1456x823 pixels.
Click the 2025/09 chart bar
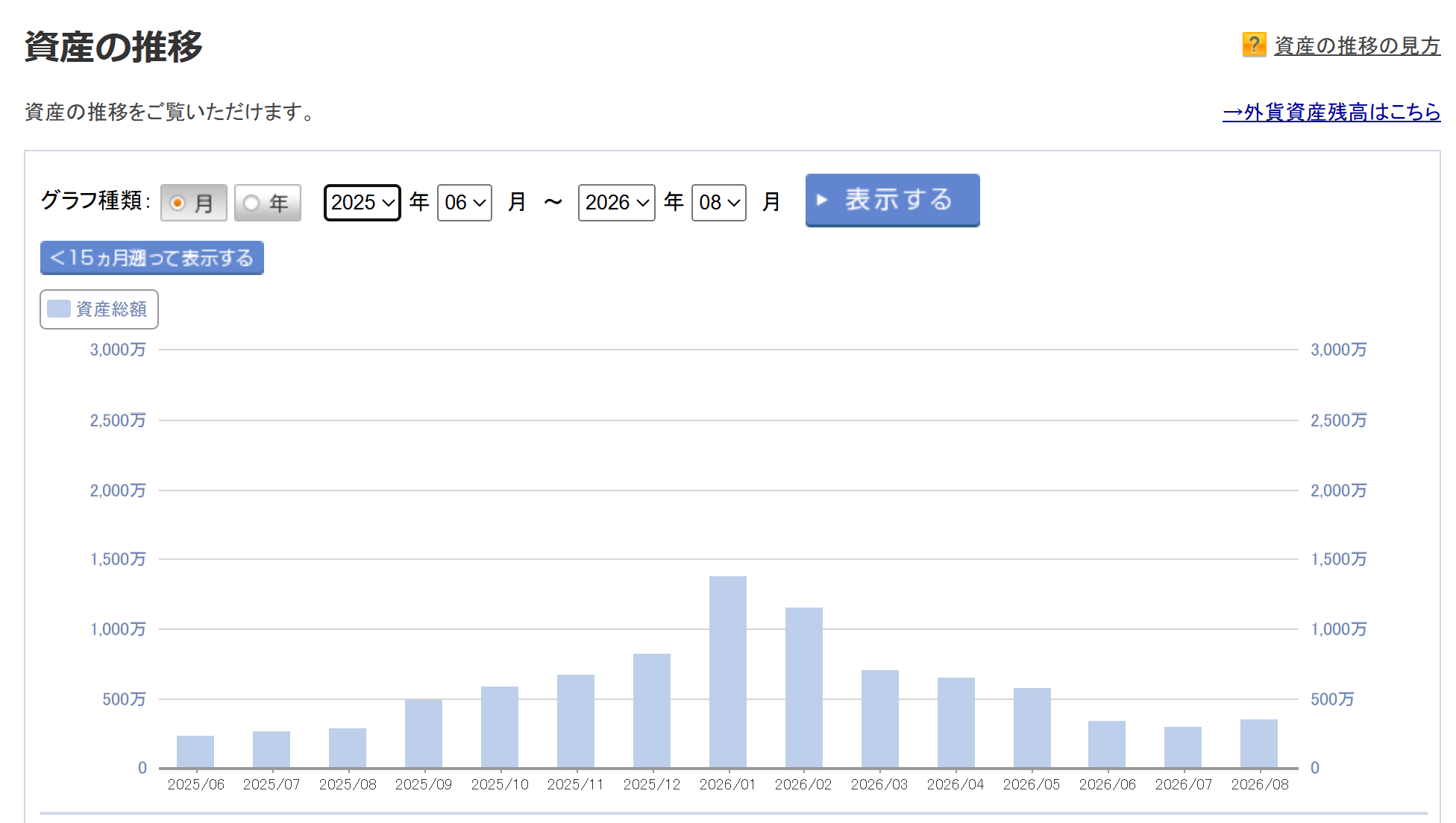(x=424, y=734)
